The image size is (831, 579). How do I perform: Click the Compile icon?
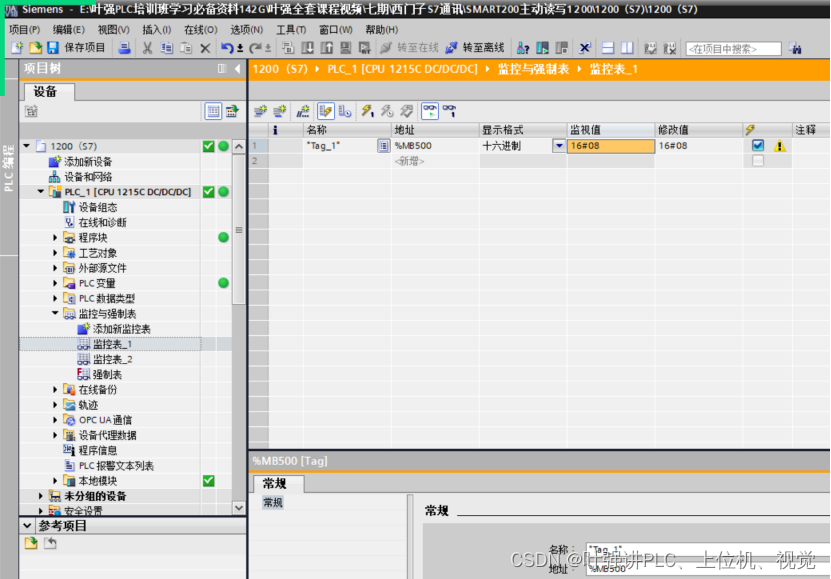[x=288, y=48]
